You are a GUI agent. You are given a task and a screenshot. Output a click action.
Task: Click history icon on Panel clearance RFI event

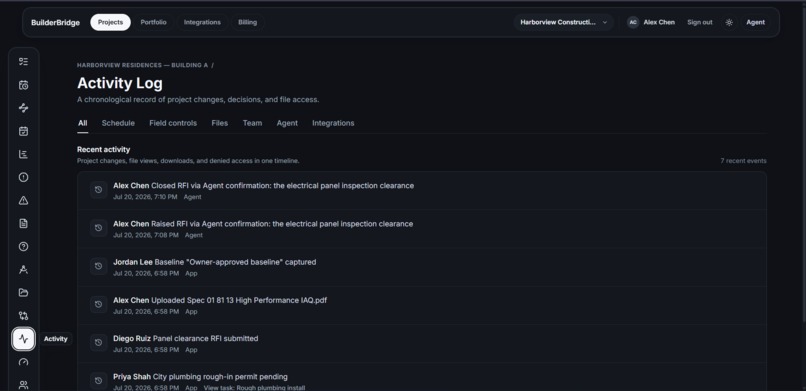pos(99,343)
